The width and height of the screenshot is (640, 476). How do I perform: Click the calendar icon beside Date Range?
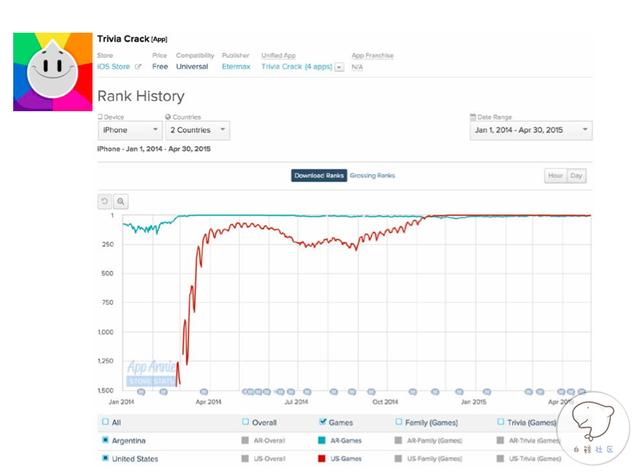tap(472, 117)
